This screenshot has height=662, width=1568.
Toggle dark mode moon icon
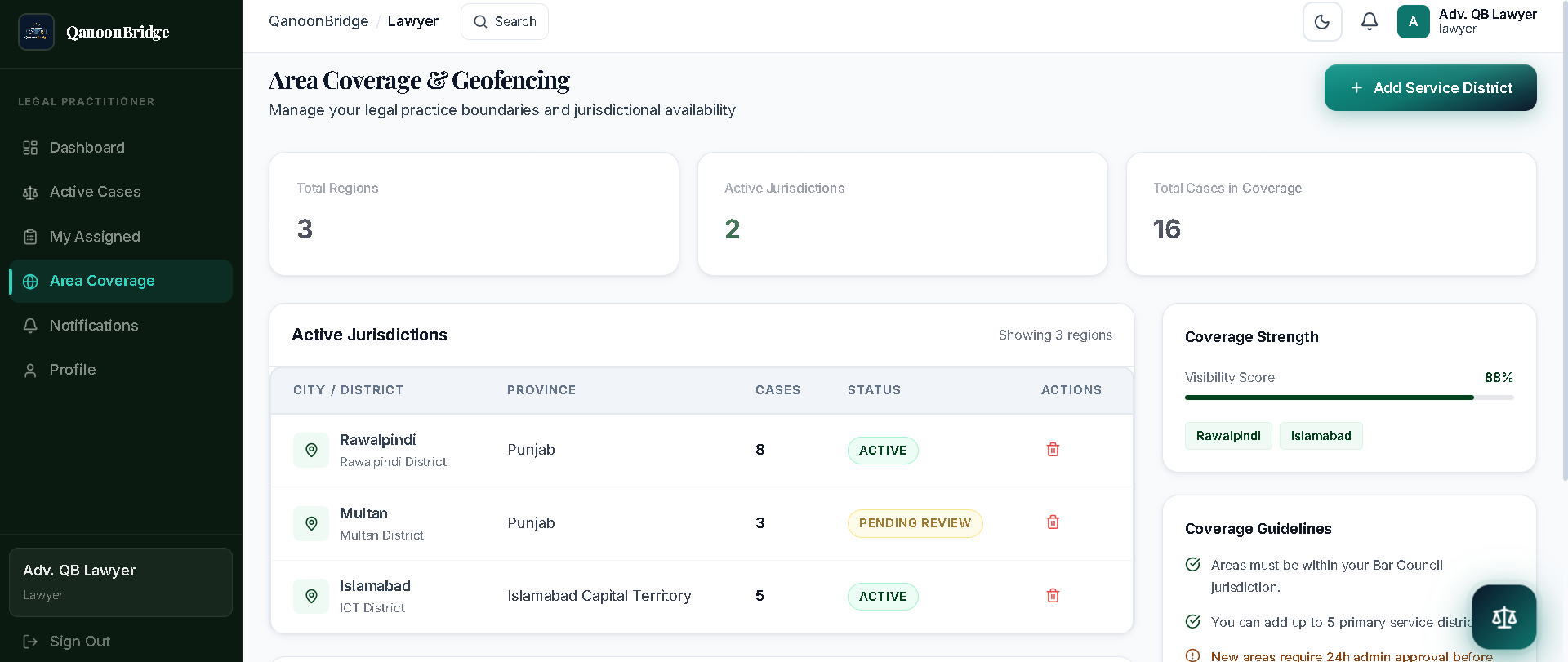(1322, 22)
